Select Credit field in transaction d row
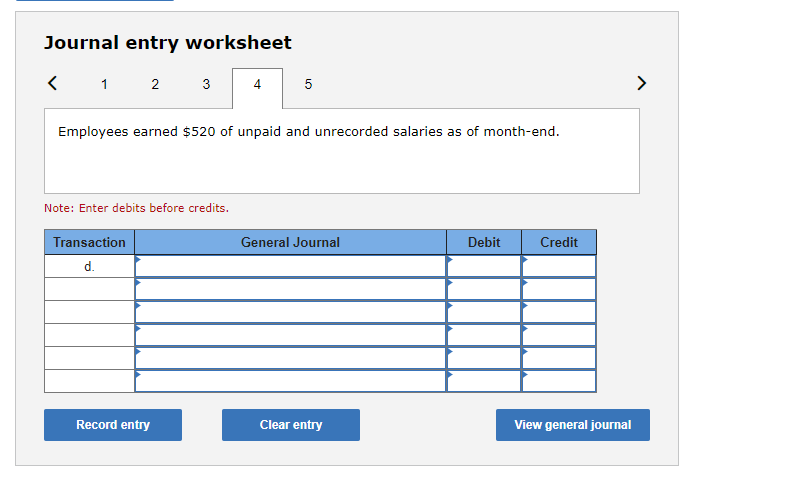800x480 pixels. [x=559, y=266]
